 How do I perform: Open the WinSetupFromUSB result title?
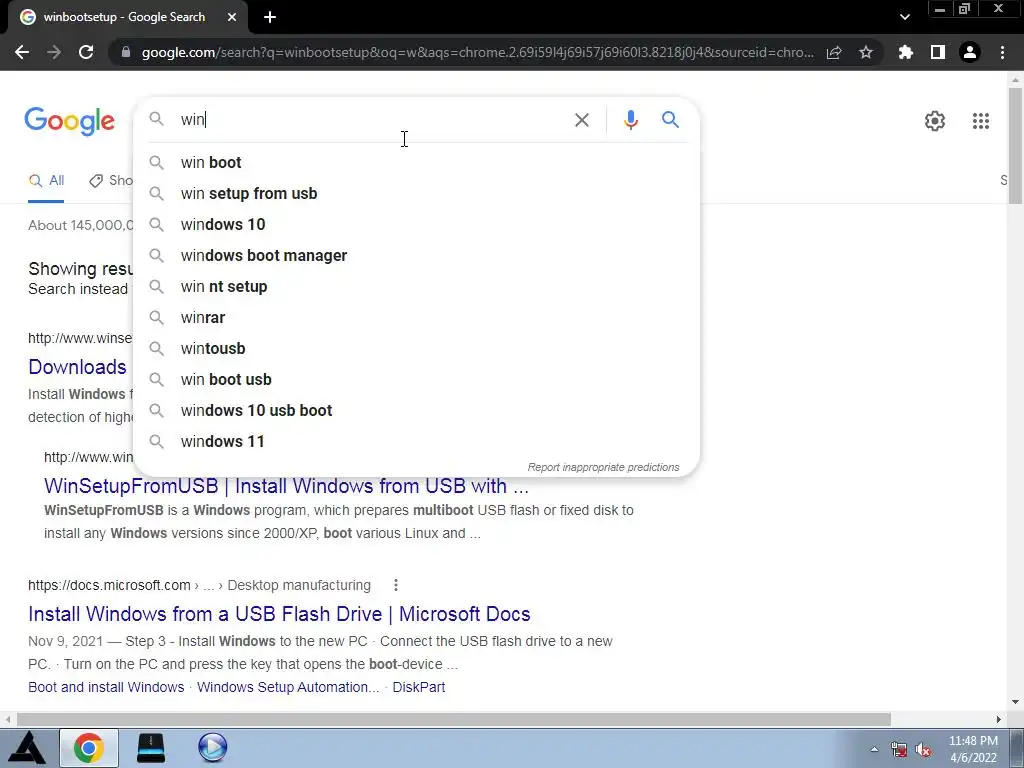pyautogui.click(x=286, y=486)
